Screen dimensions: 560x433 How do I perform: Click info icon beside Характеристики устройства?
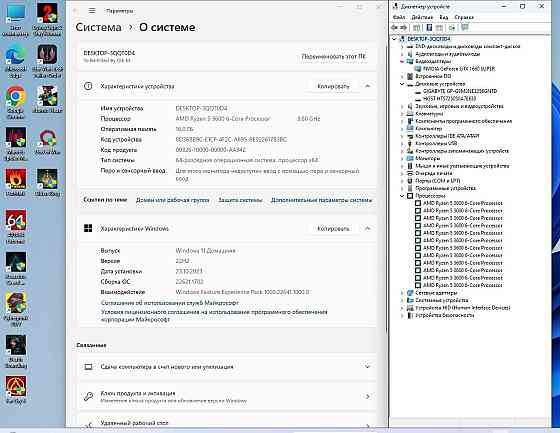pyautogui.click(x=88, y=86)
